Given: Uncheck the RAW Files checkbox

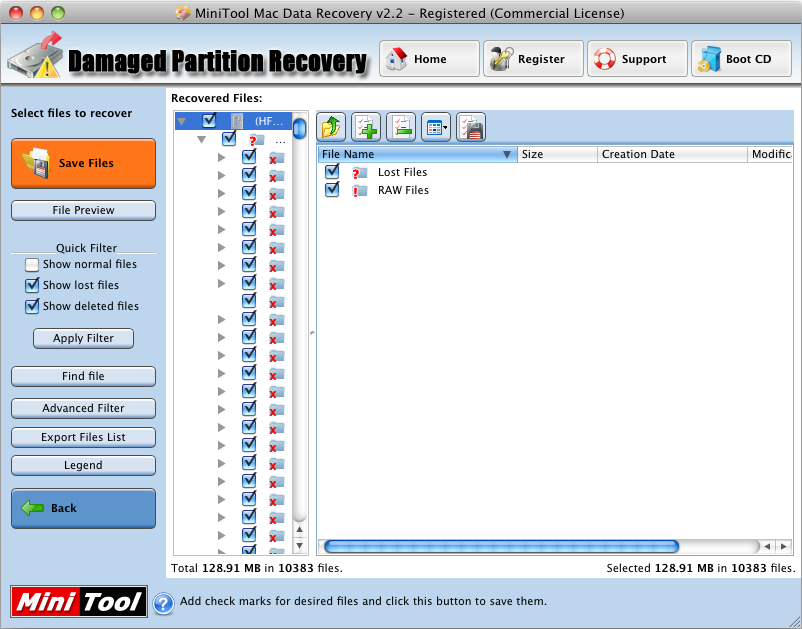Looking at the screenshot, I should click(332, 190).
